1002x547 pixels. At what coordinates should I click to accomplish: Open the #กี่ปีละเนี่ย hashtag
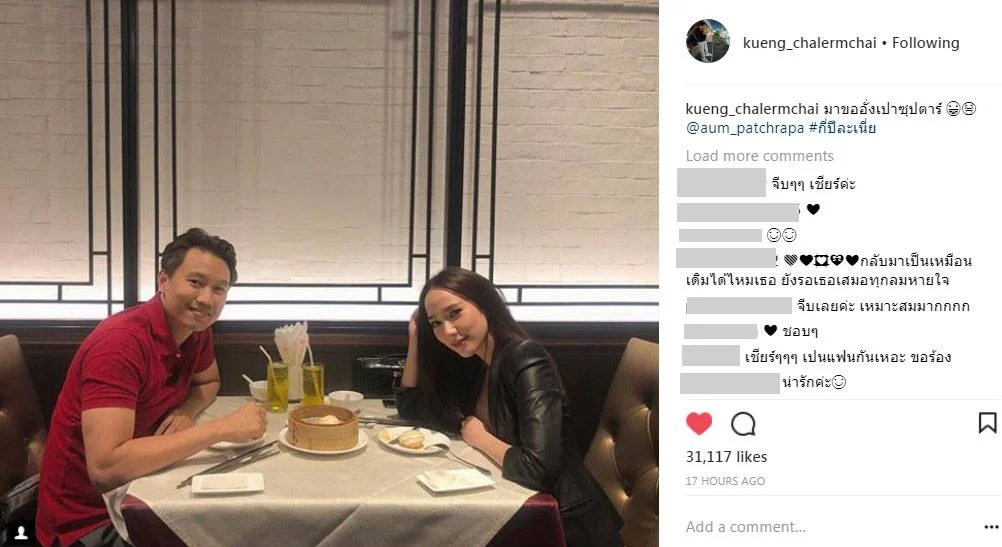click(842, 128)
